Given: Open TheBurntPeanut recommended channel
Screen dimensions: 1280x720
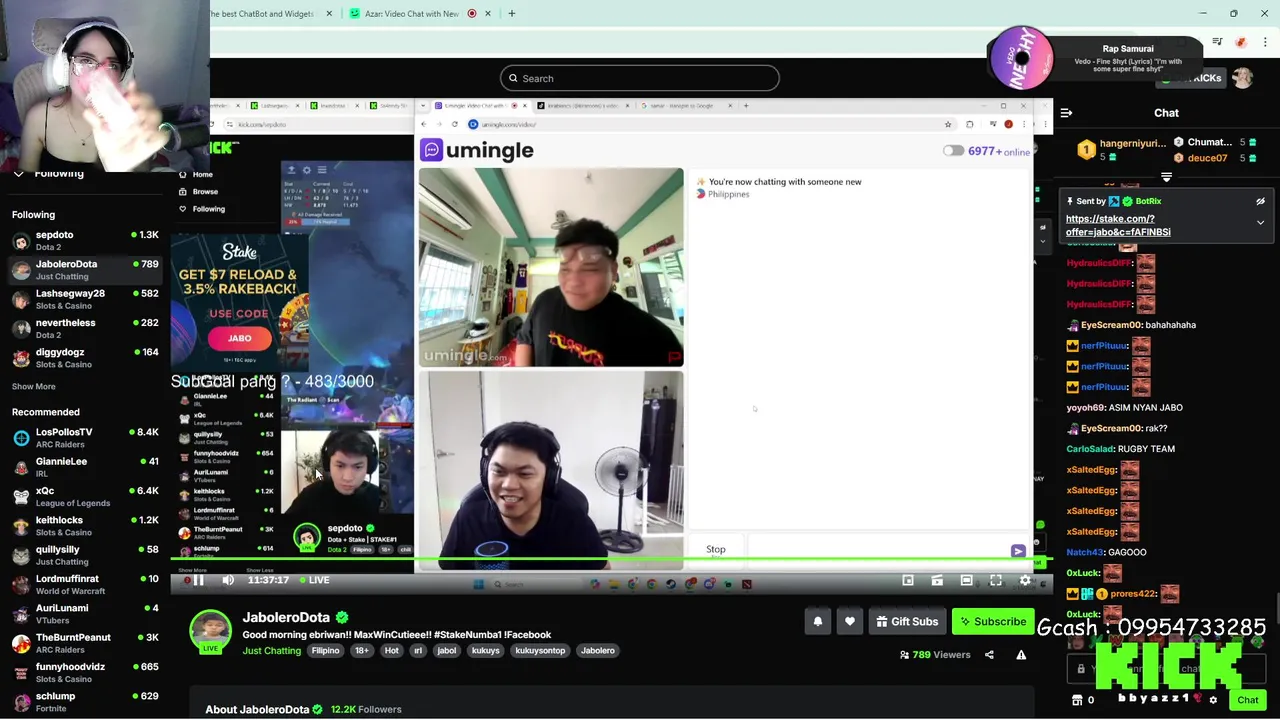Looking at the screenshot, I should point(85,643).
